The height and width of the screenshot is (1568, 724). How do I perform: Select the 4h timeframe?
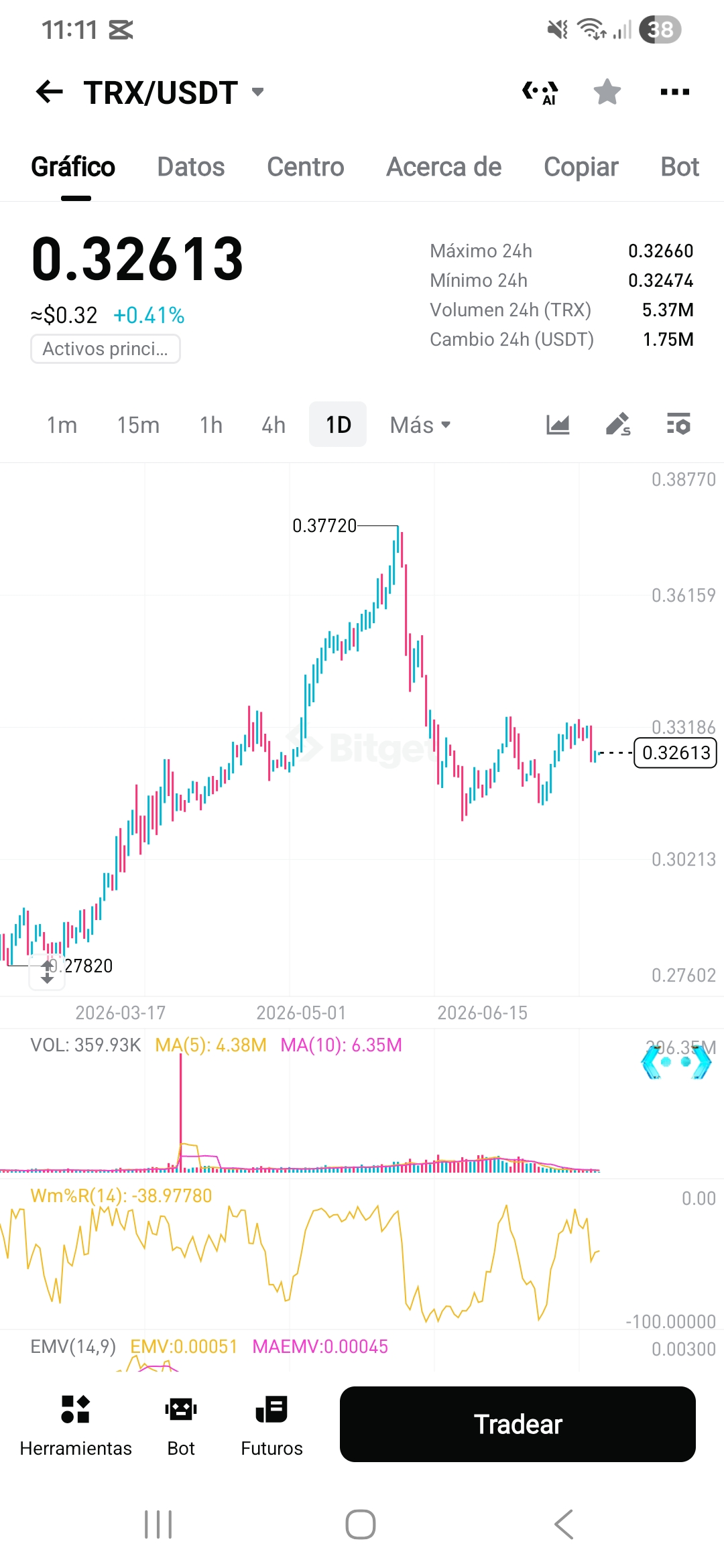[x=274, y=425]
